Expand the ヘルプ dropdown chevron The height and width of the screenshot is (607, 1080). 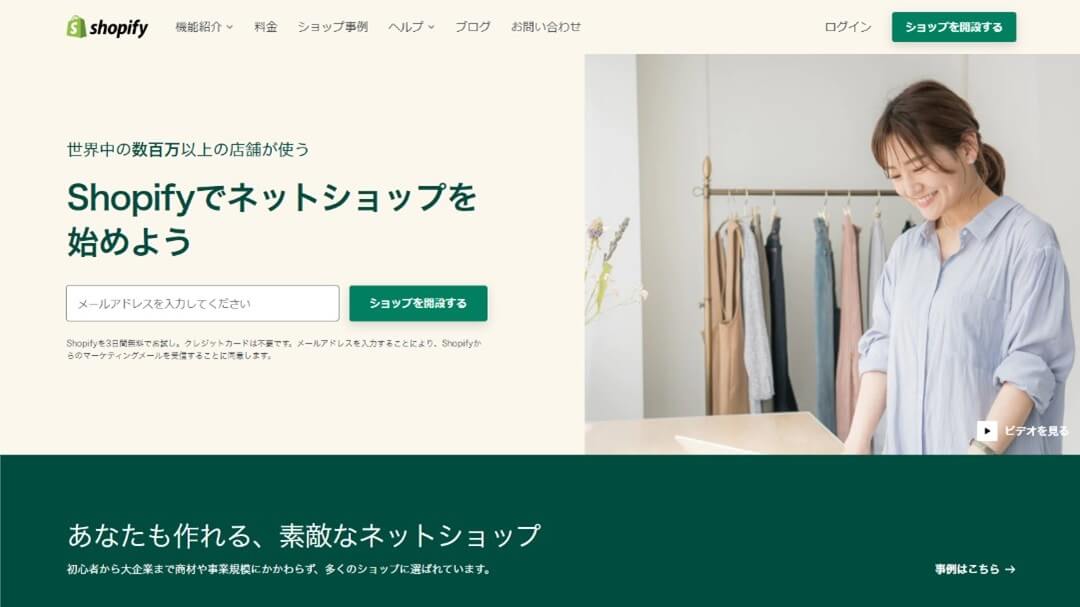click(x=431, y=28)
